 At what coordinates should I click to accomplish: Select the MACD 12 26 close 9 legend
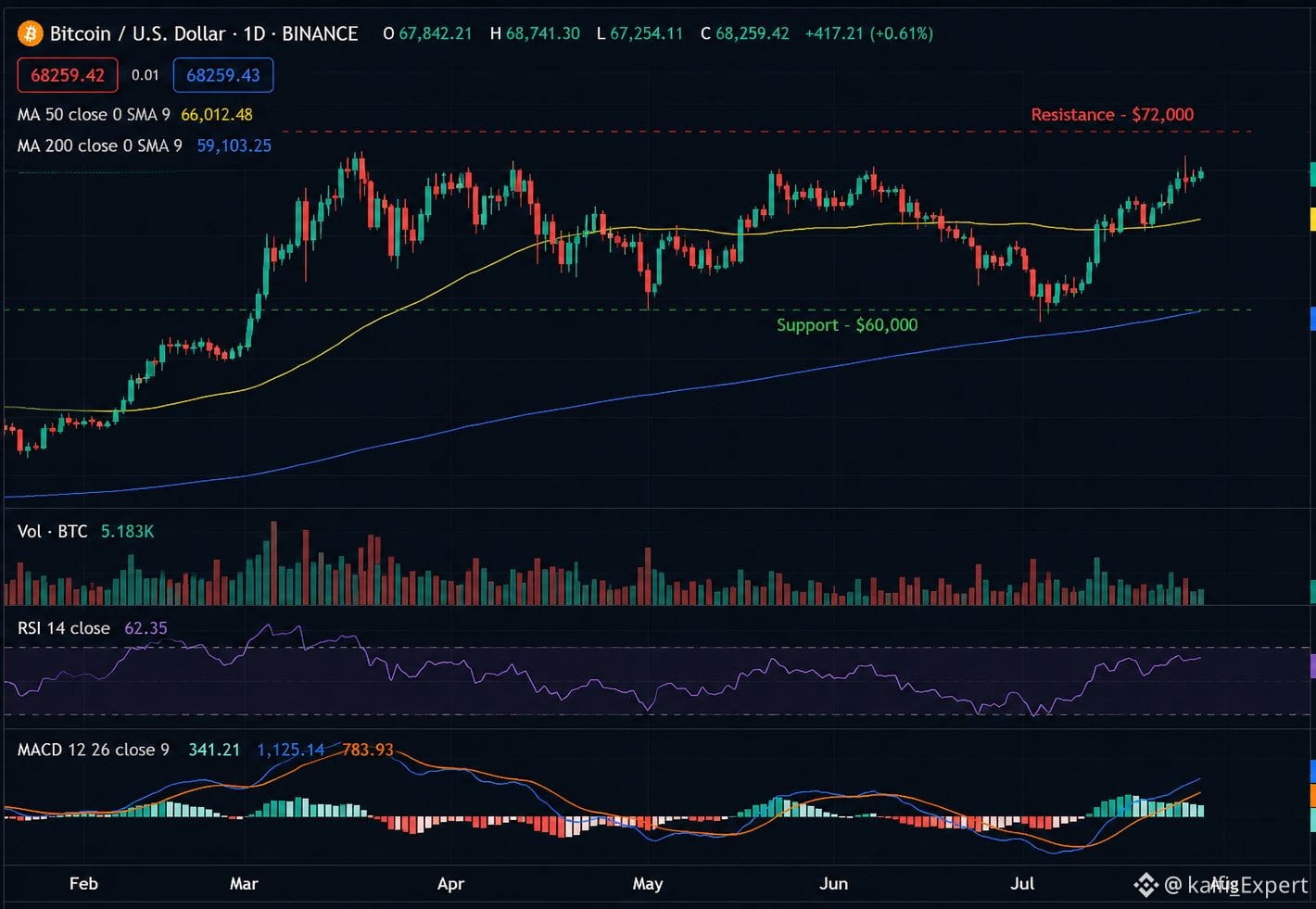[94, 750]
